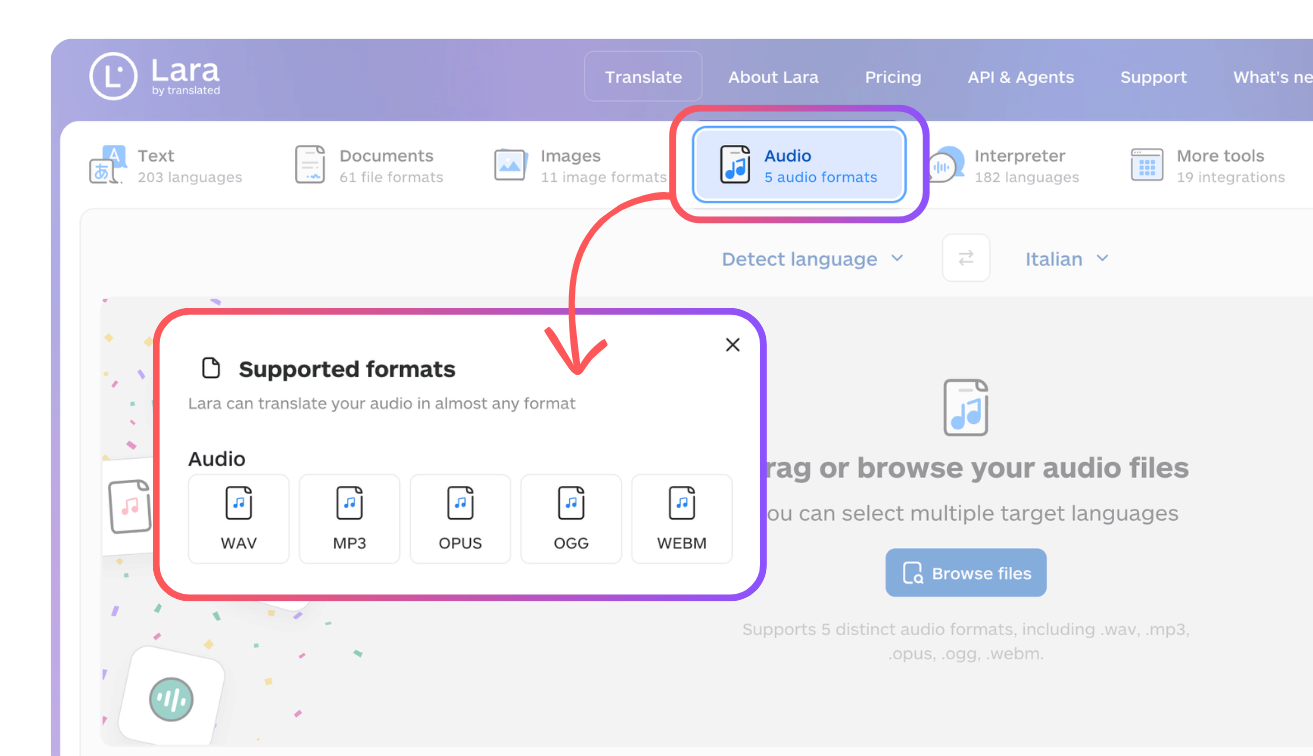Click the MP3 audio file icon
Screen dimensions: 1313x756
350,503
